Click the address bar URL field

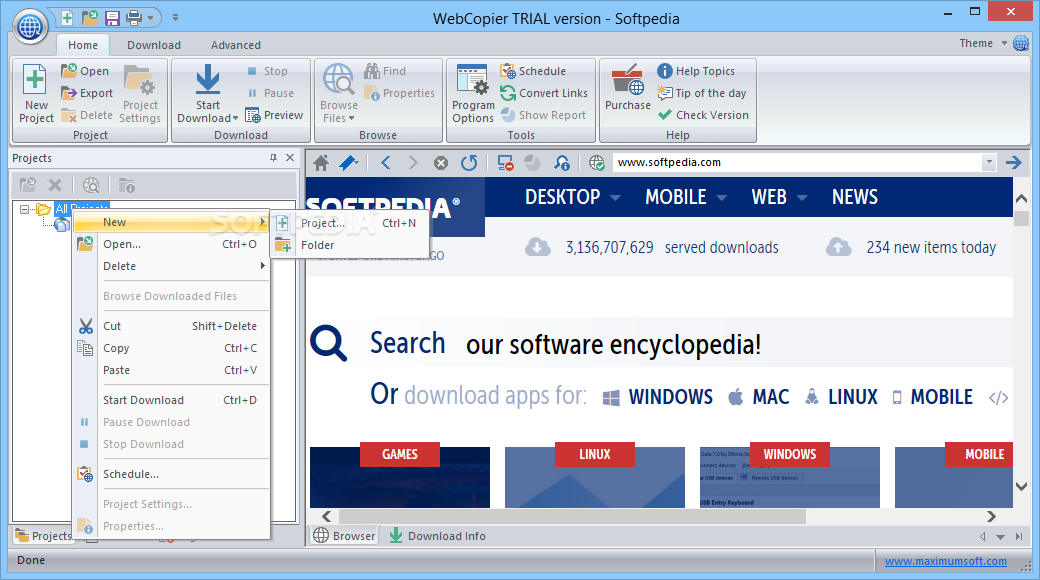coord(798,162)
